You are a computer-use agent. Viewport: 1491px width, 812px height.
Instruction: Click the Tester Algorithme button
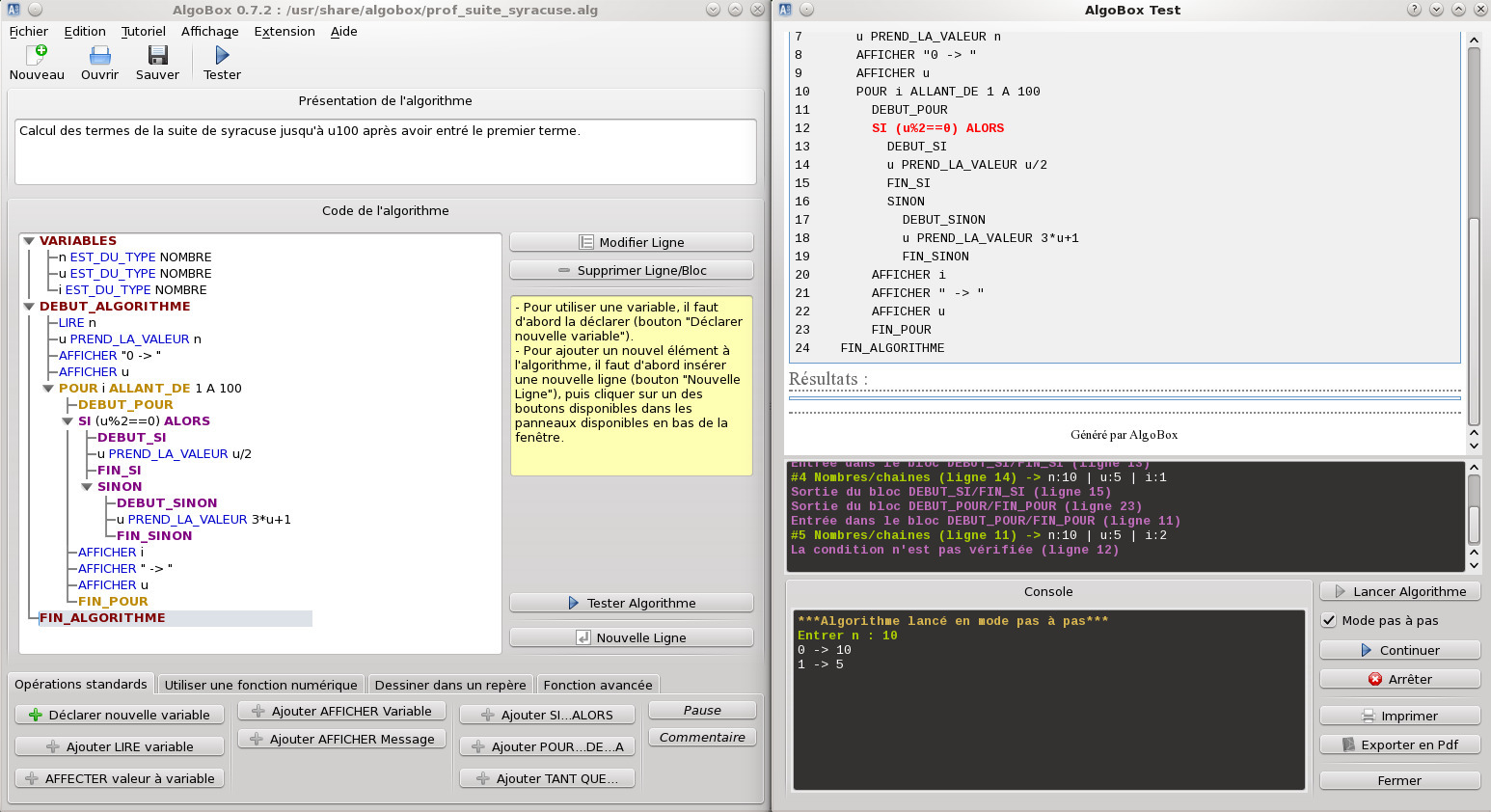click(631, 603)
